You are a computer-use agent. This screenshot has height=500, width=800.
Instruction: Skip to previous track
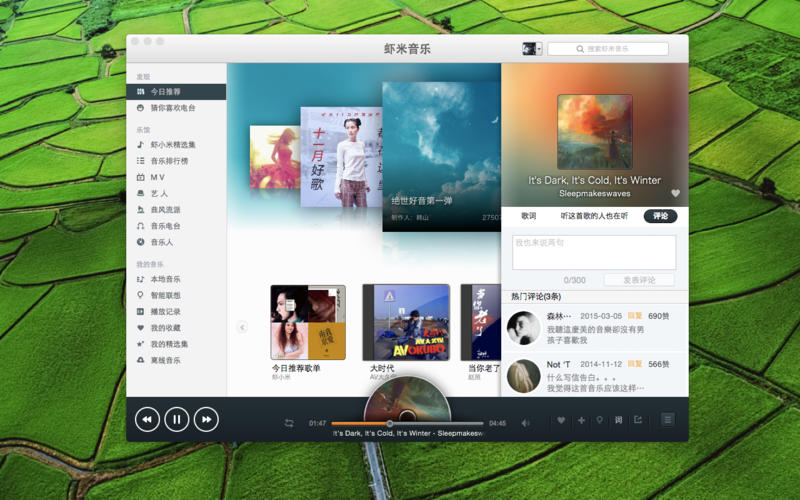pyautogui.click(x=147, y=419)
